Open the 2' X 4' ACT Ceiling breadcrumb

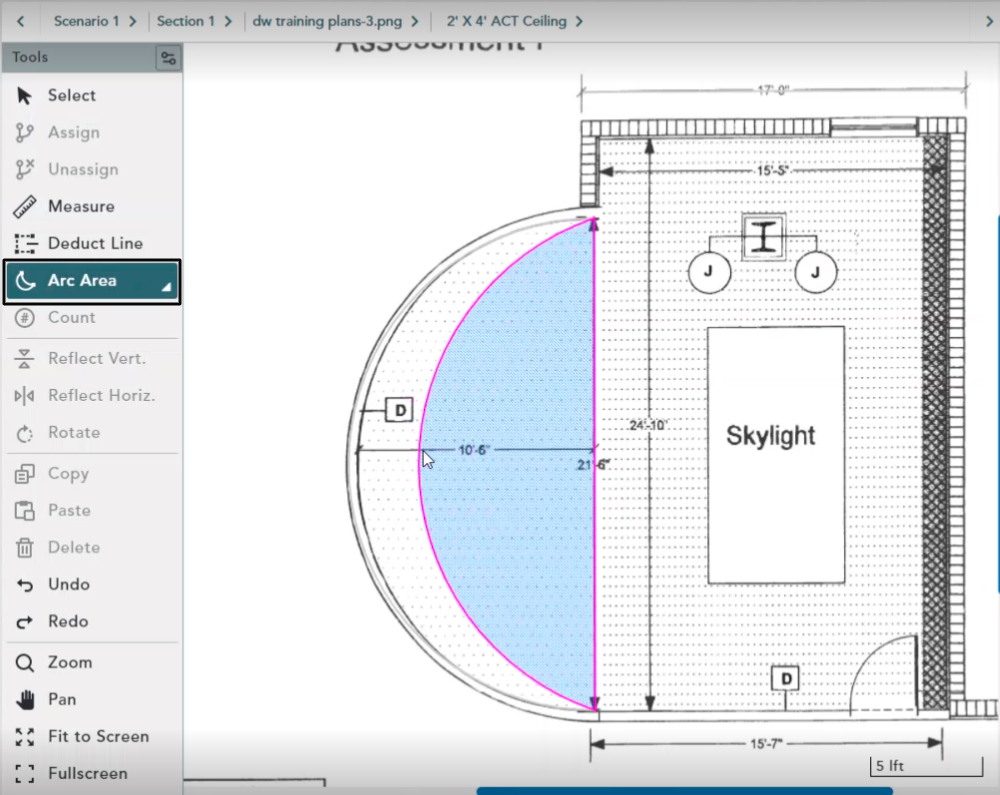514,21
